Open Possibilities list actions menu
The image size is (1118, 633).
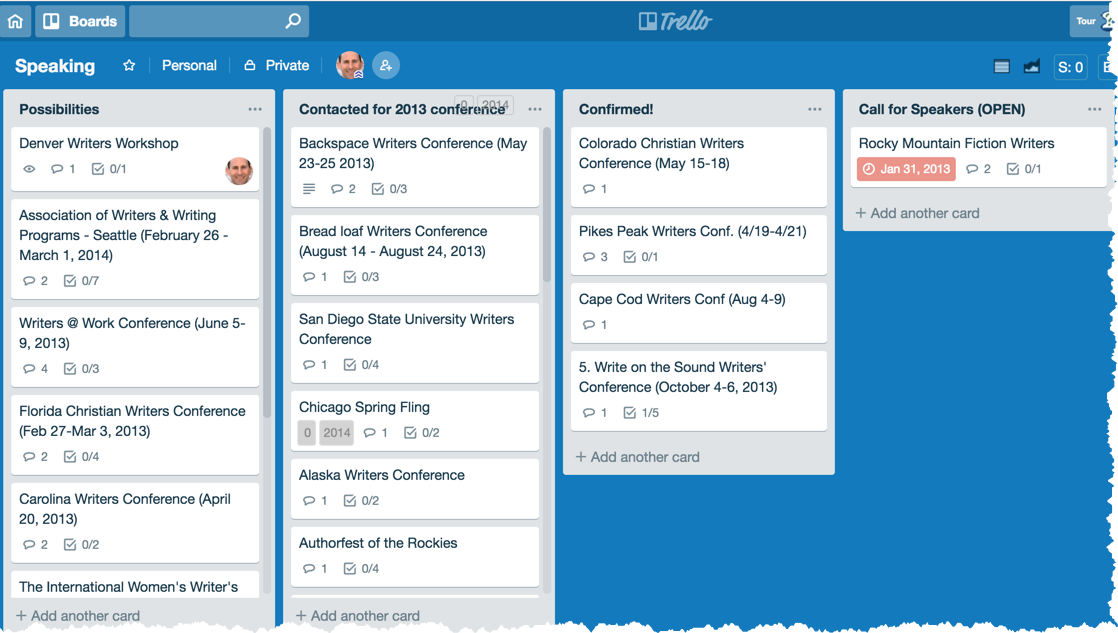pos(255,109)
